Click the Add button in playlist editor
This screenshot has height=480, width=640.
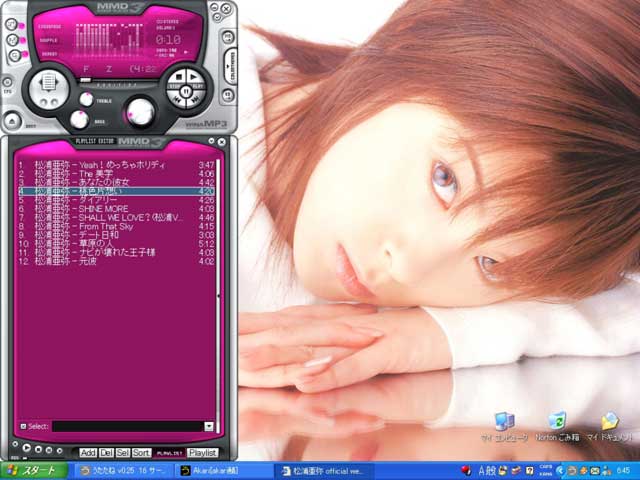click(88, 453)
